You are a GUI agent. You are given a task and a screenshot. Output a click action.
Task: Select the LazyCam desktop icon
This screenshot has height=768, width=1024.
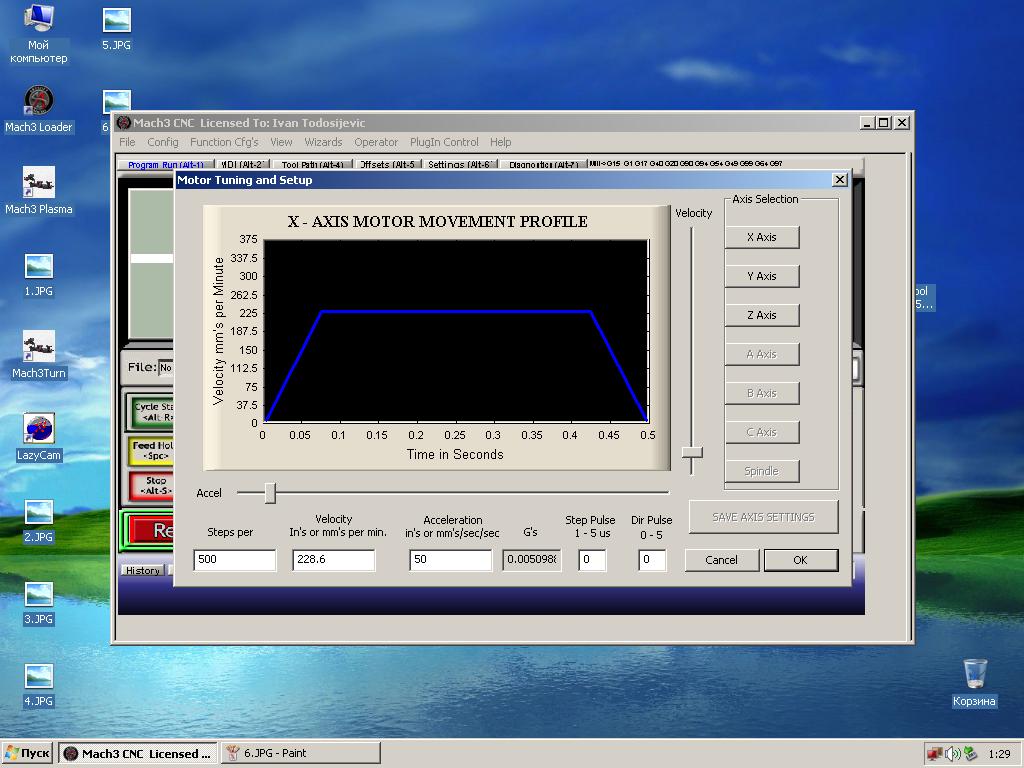click(x=38, y=430)
